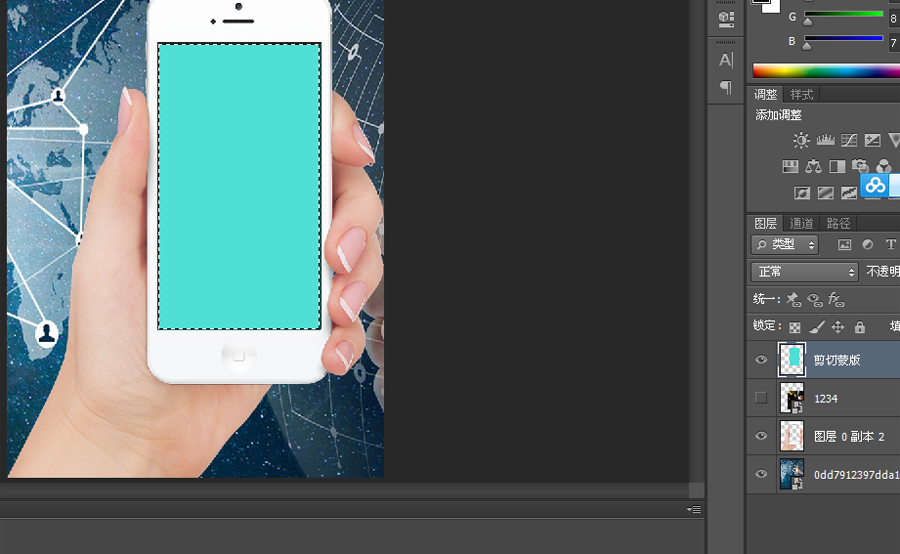Click the G value input field
The image size is (900, 554).
894,18
